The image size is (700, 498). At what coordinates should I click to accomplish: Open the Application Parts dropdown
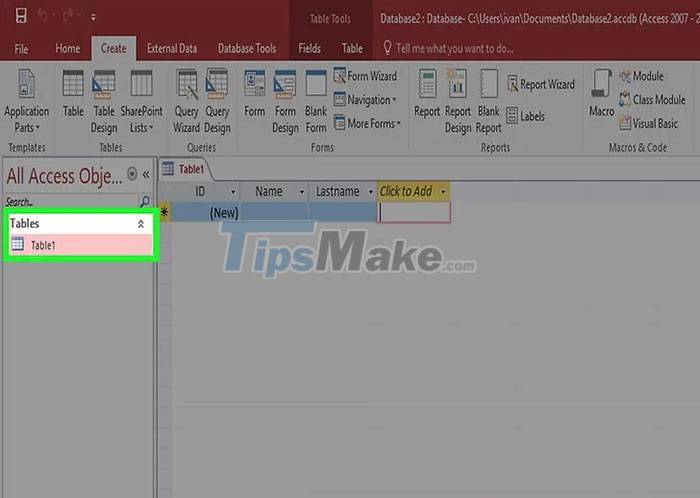point(26,101)
